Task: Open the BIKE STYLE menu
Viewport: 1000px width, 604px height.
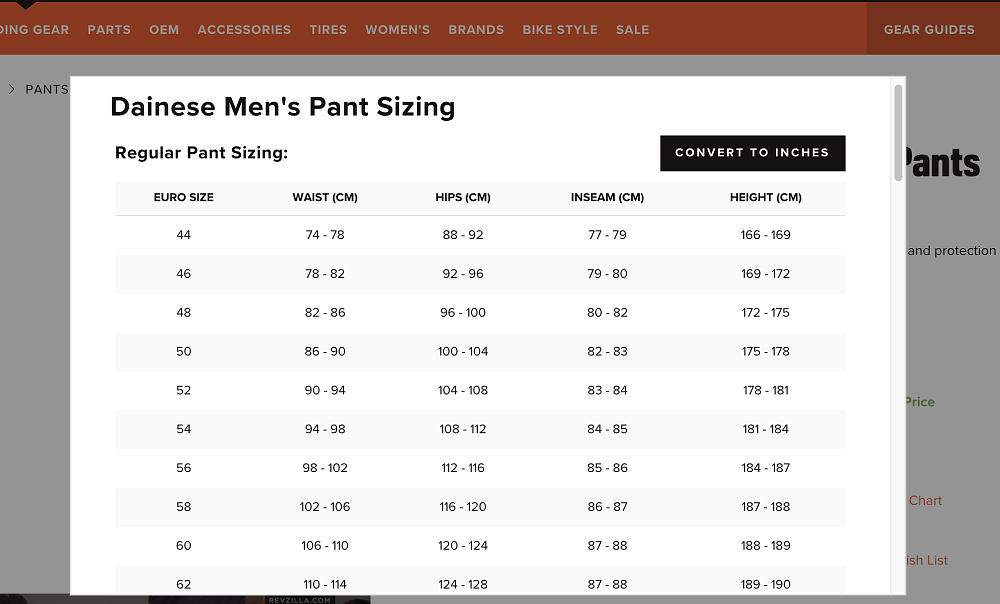Action: [560, 29]
